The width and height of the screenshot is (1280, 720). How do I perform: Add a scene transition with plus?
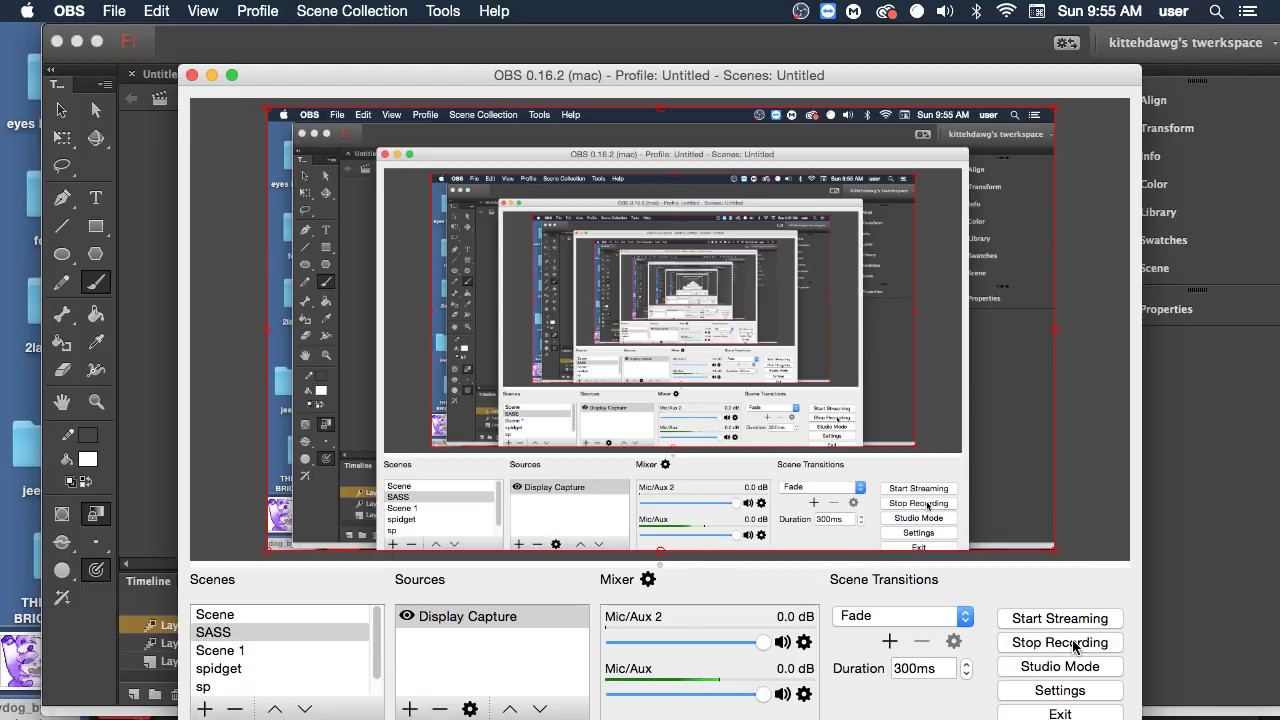(890, 641)
